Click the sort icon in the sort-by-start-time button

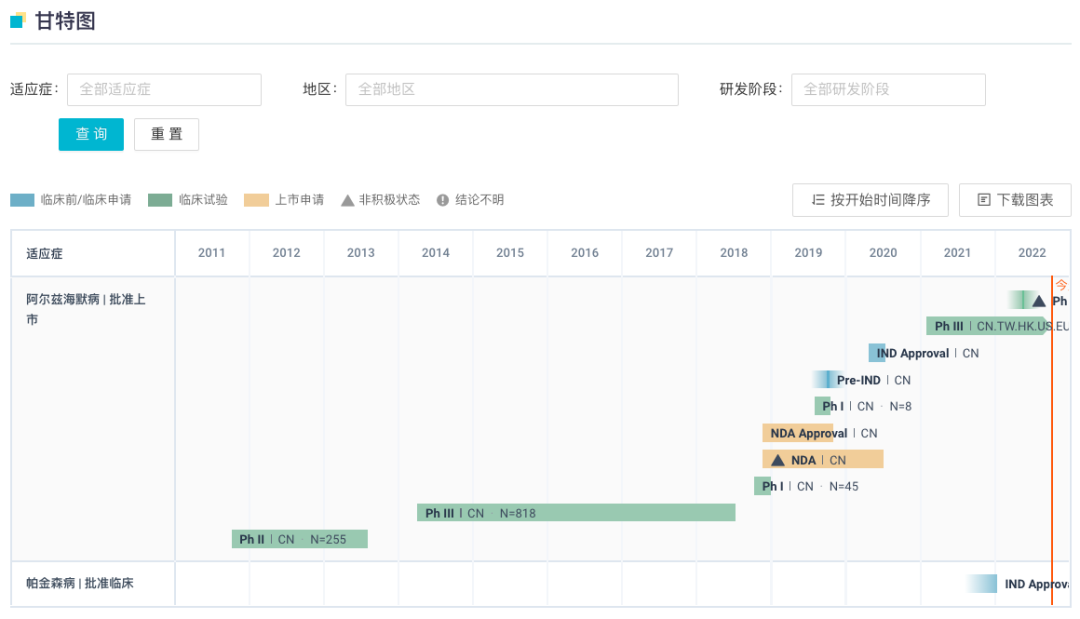pyautogui.click(x=818, y=200)
